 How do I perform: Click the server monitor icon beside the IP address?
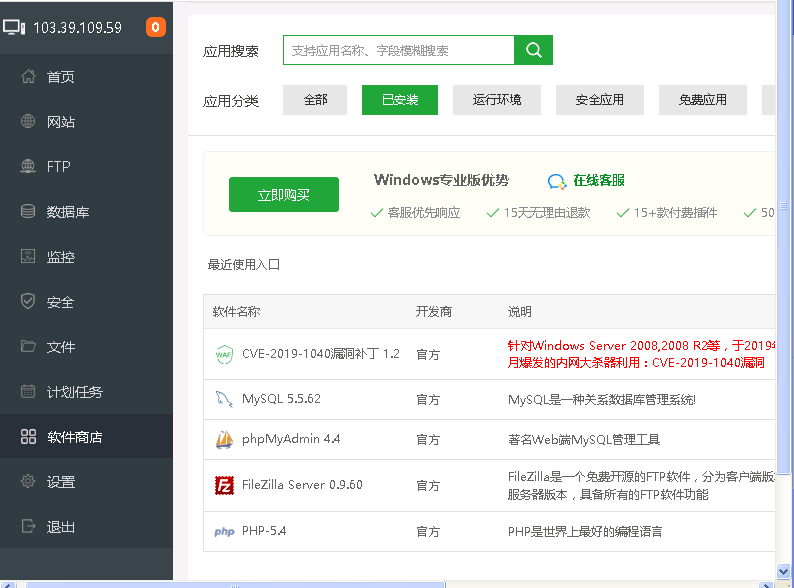tap(14, 27)
